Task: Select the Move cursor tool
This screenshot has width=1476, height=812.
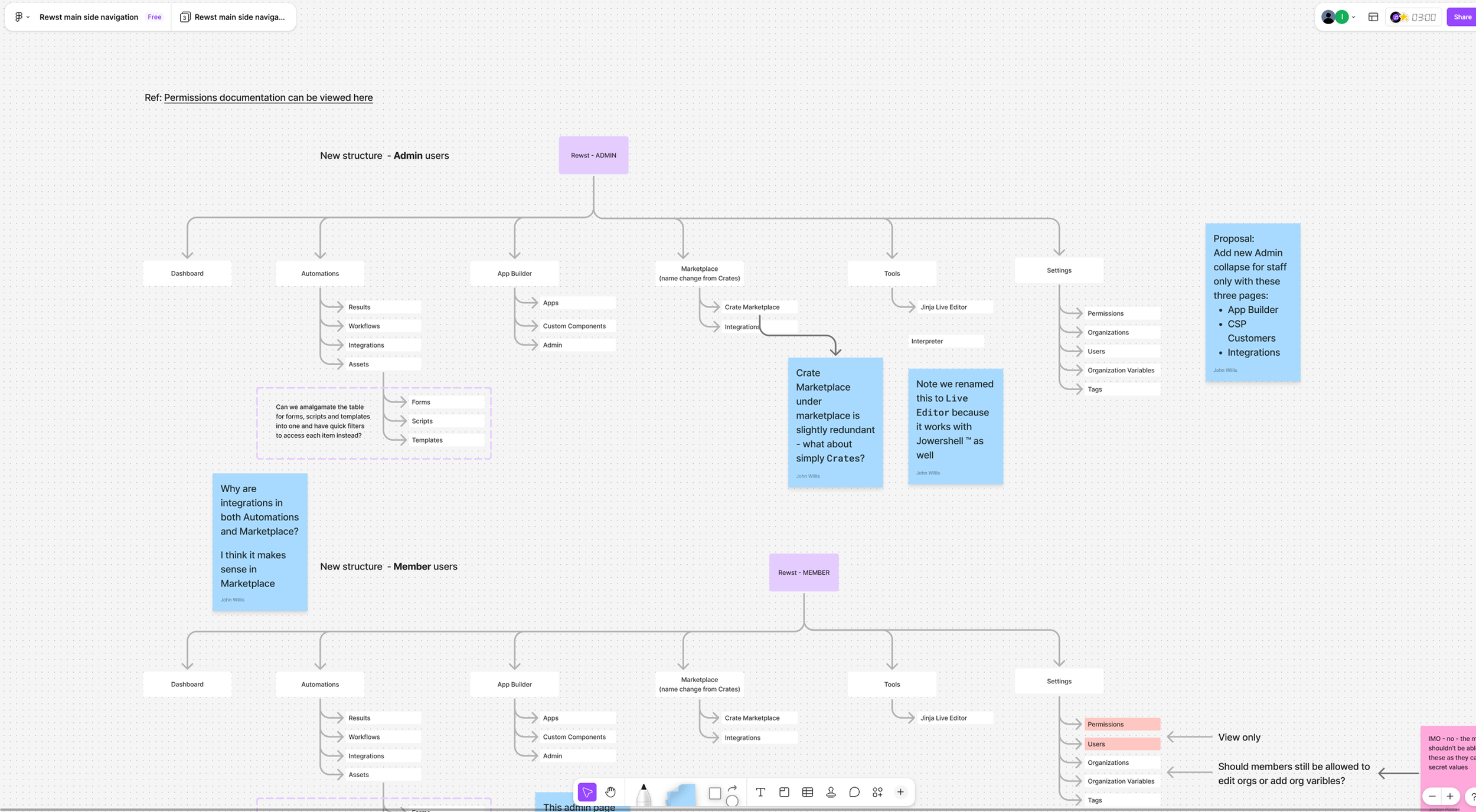Action: (587, 792)
